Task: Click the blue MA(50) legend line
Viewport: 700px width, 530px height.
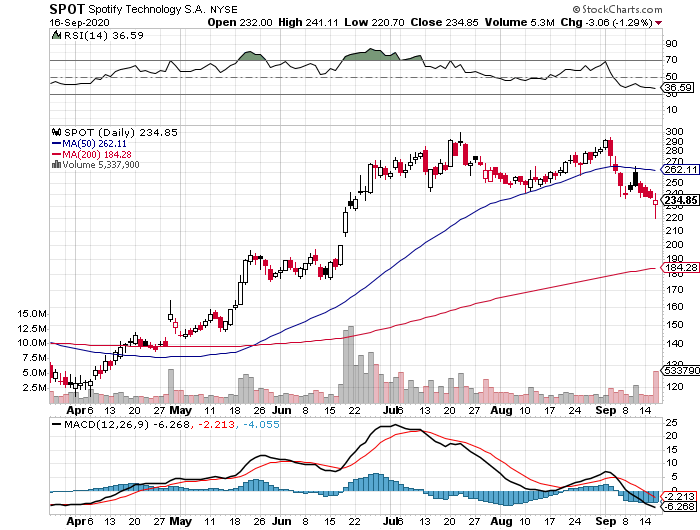Action: point(56,144)
